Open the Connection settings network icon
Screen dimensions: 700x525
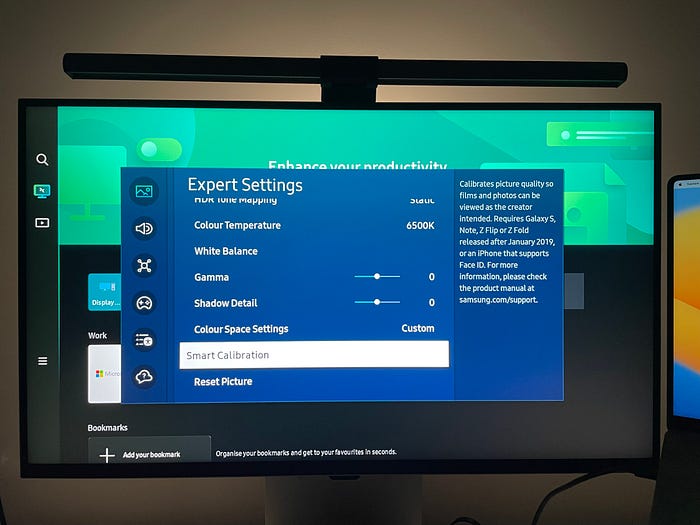click(x=144, y=266)
